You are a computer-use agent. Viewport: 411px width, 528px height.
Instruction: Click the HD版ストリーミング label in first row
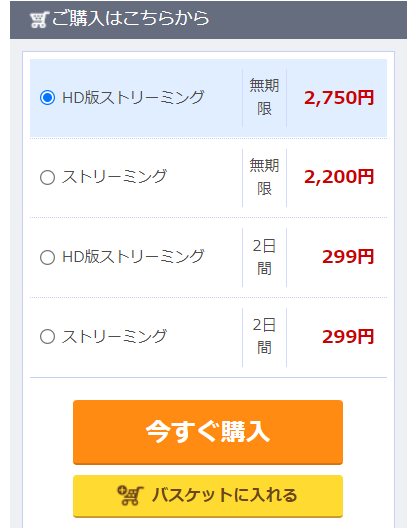point(133,98)
